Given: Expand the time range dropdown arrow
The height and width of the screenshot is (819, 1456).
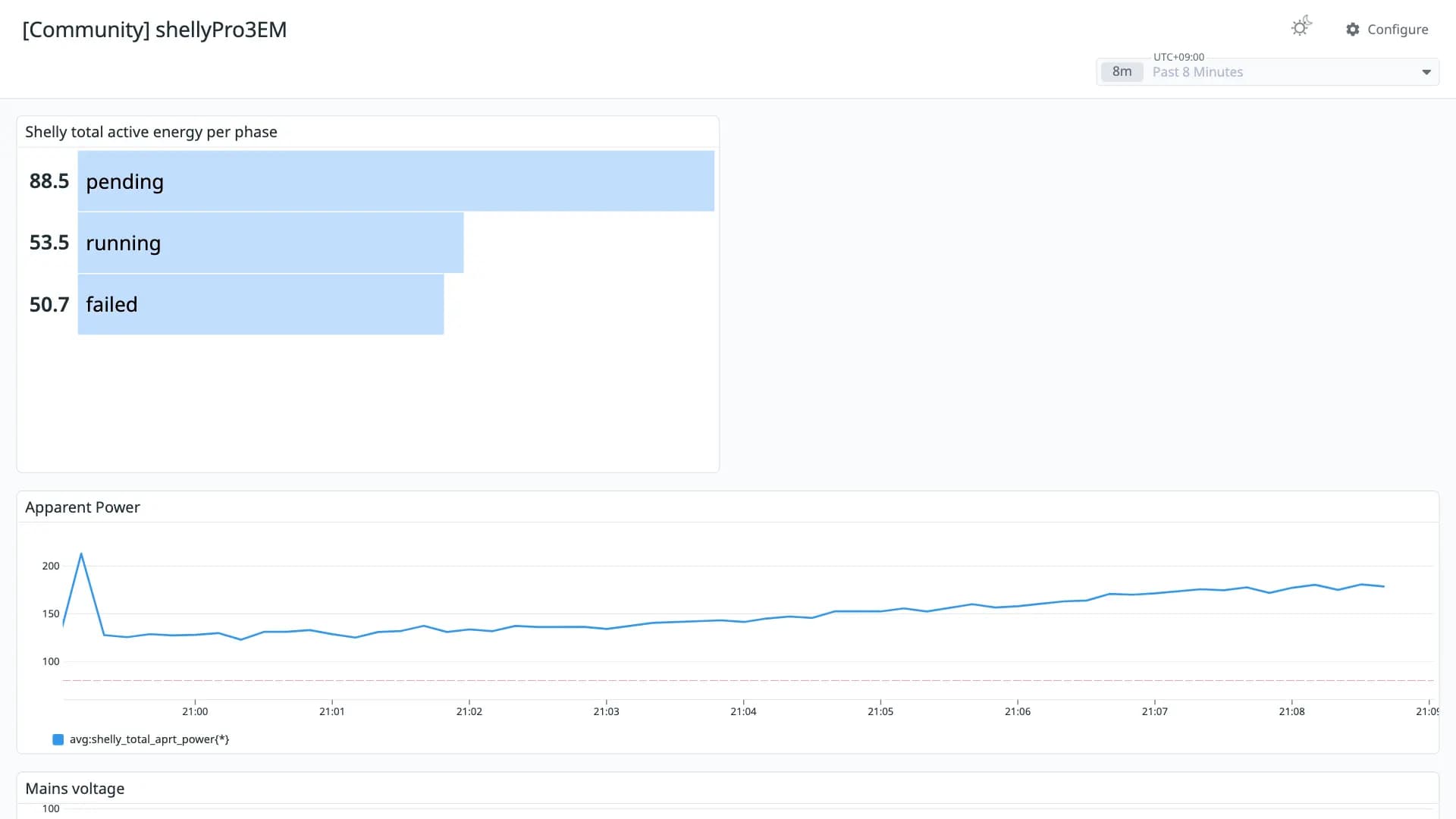Looking at the screenshot, I should [x=1426, y=72].
